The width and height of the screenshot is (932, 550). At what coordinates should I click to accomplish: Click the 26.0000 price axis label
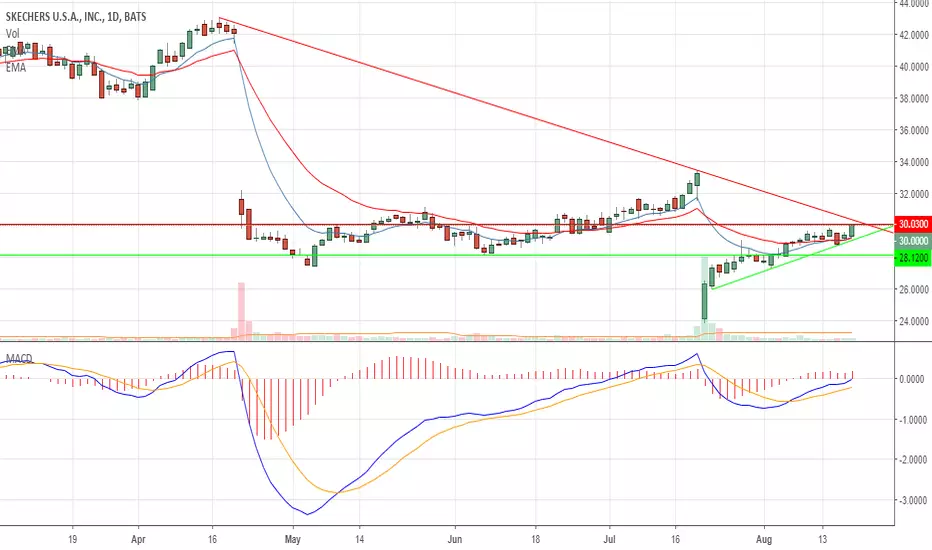pos(914,289)
